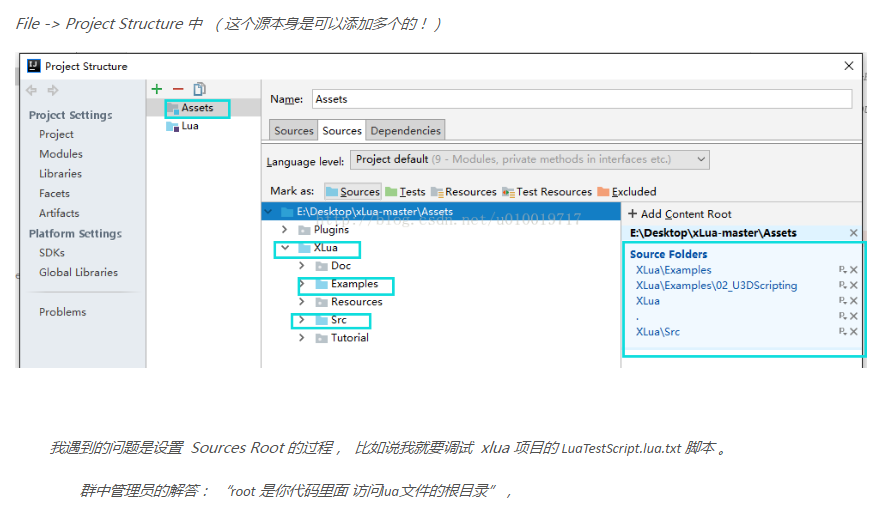
Task: Switch to the Dependencies tab
Action: click(x=405, y=130)
